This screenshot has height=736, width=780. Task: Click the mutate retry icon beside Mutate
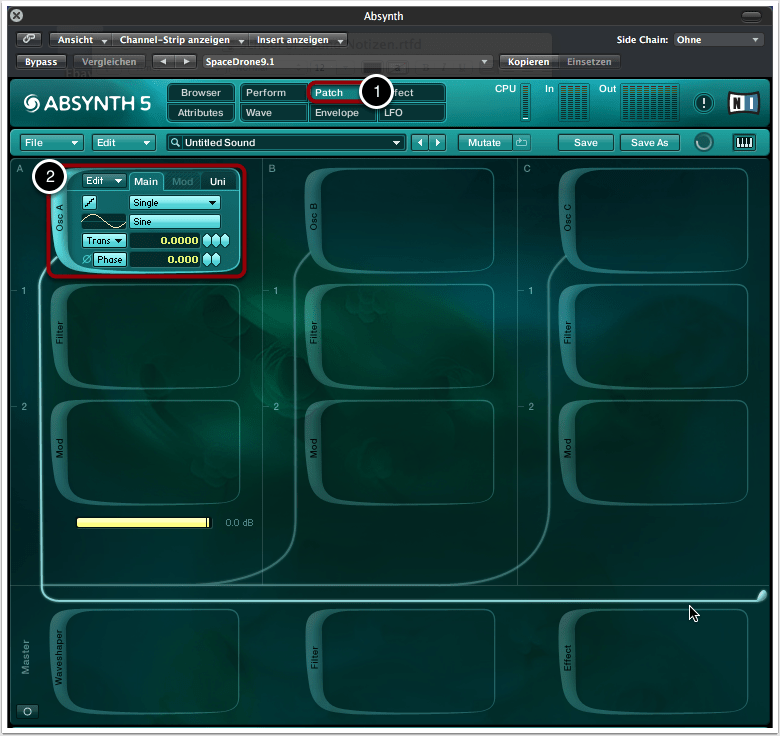522,142
